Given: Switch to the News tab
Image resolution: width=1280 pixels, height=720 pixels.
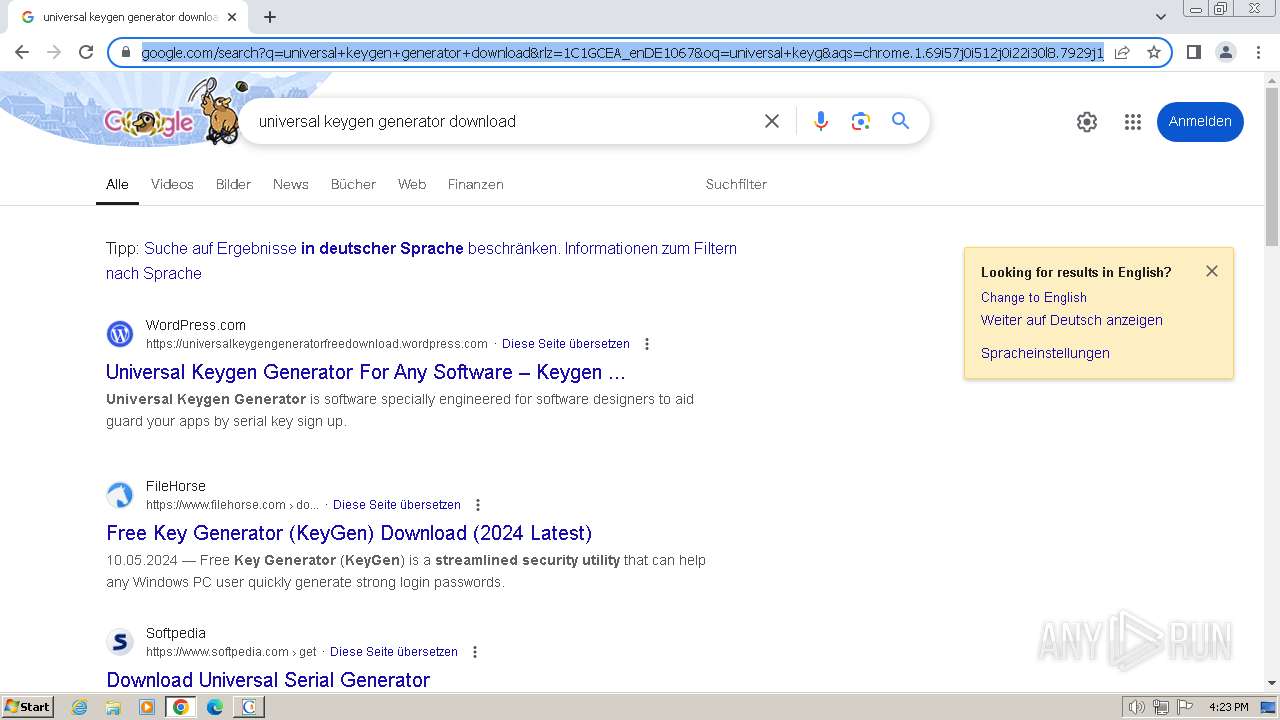Looking at the screenshot, I should click(291, 184).
